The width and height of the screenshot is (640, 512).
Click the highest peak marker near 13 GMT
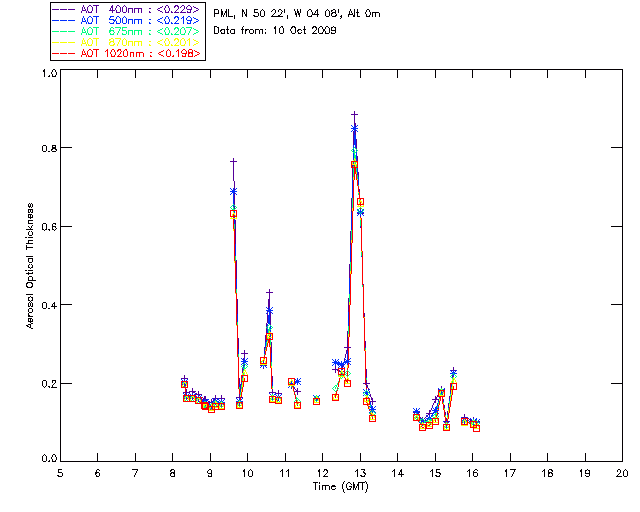coord(354,116)
